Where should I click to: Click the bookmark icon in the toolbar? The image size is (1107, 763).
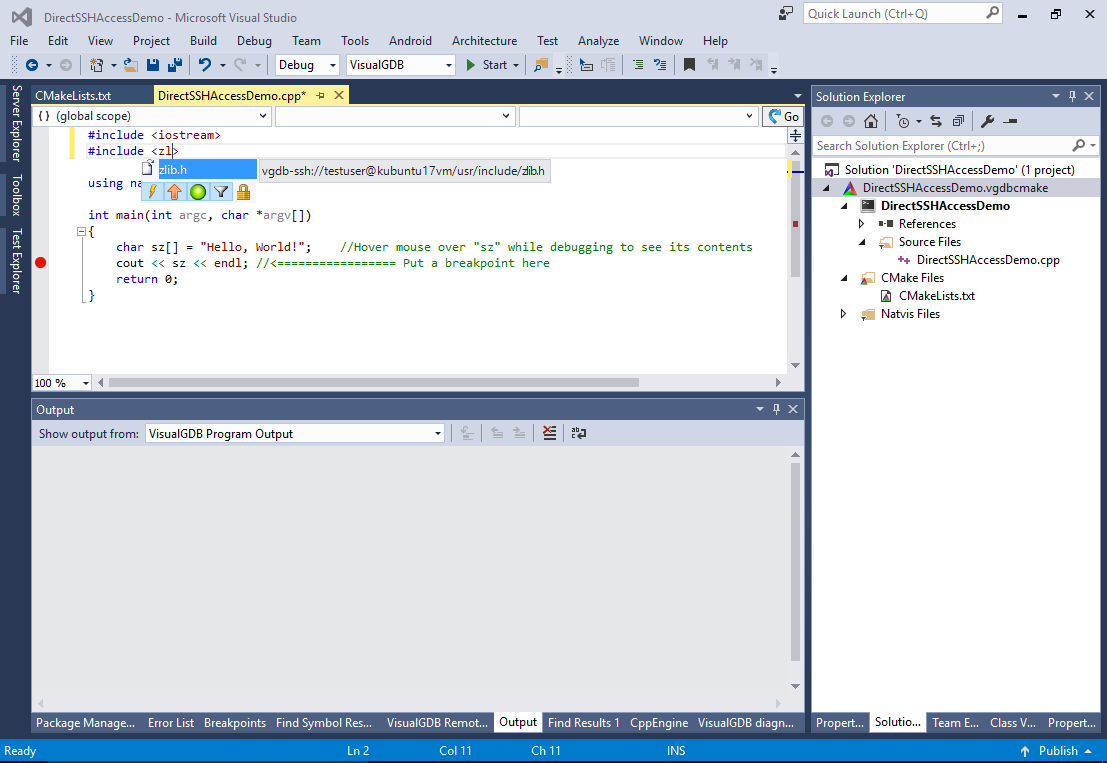(689, 65)
